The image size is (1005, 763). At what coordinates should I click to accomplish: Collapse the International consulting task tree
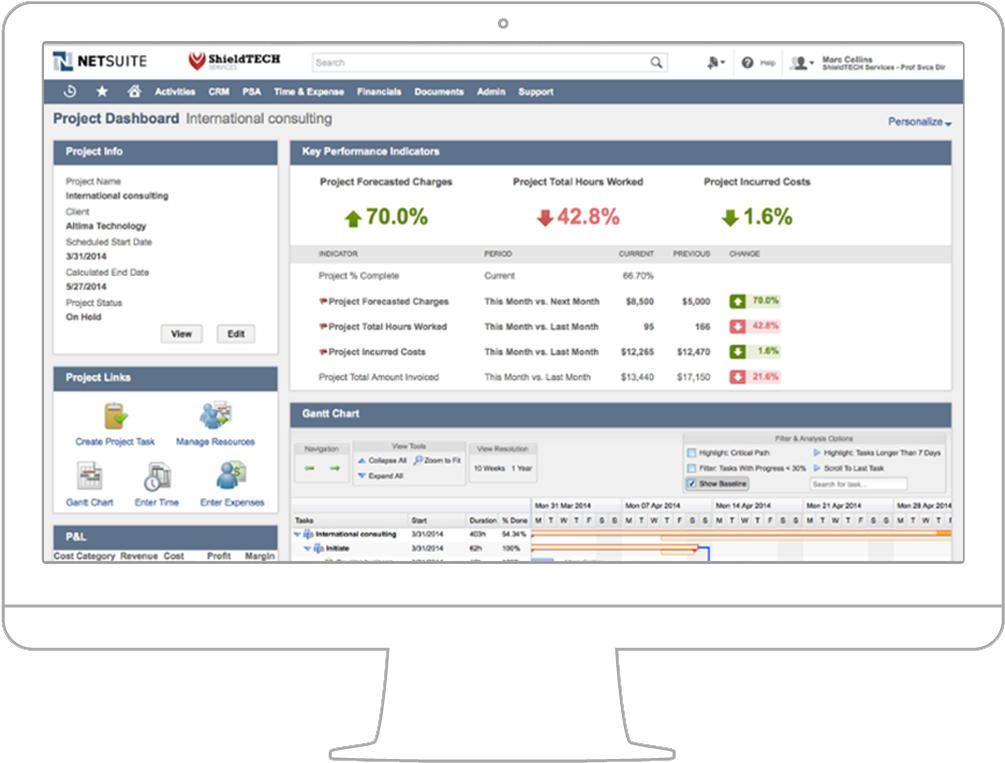point(295,534)
